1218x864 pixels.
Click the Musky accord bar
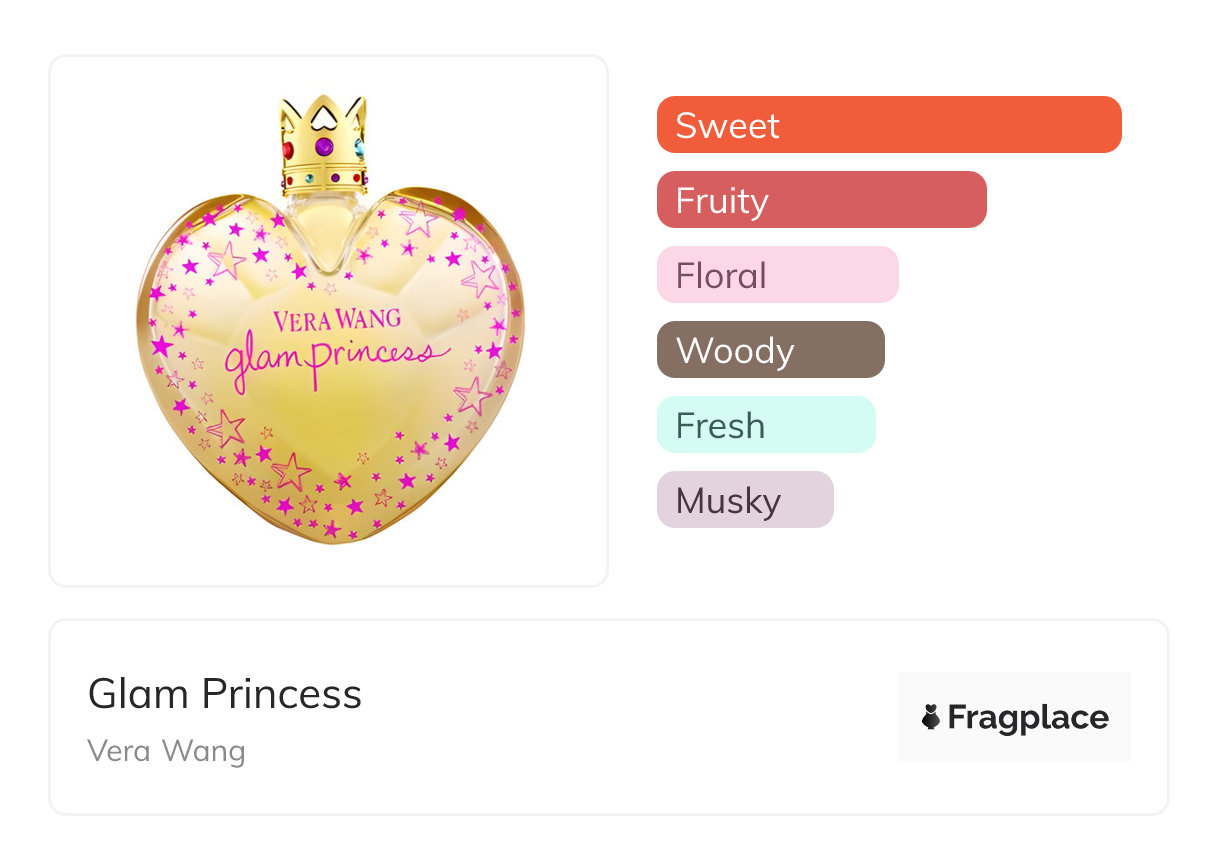point(744,500)
